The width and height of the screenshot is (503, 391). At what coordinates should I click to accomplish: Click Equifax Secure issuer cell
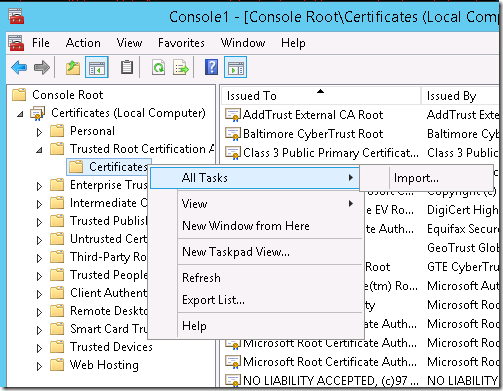pos(463,229)
